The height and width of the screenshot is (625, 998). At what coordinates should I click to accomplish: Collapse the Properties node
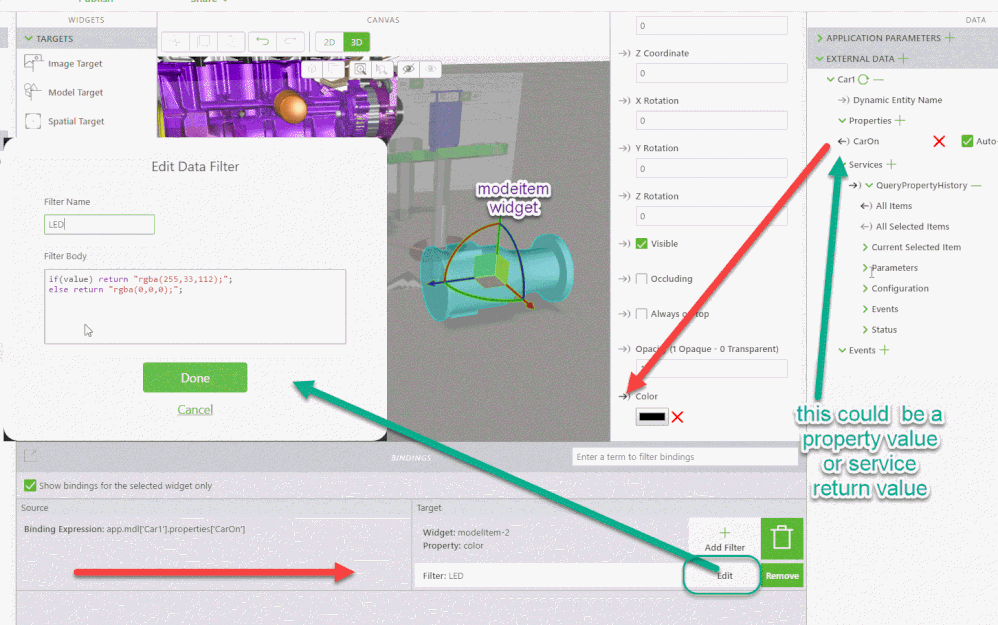pos(842,120)
